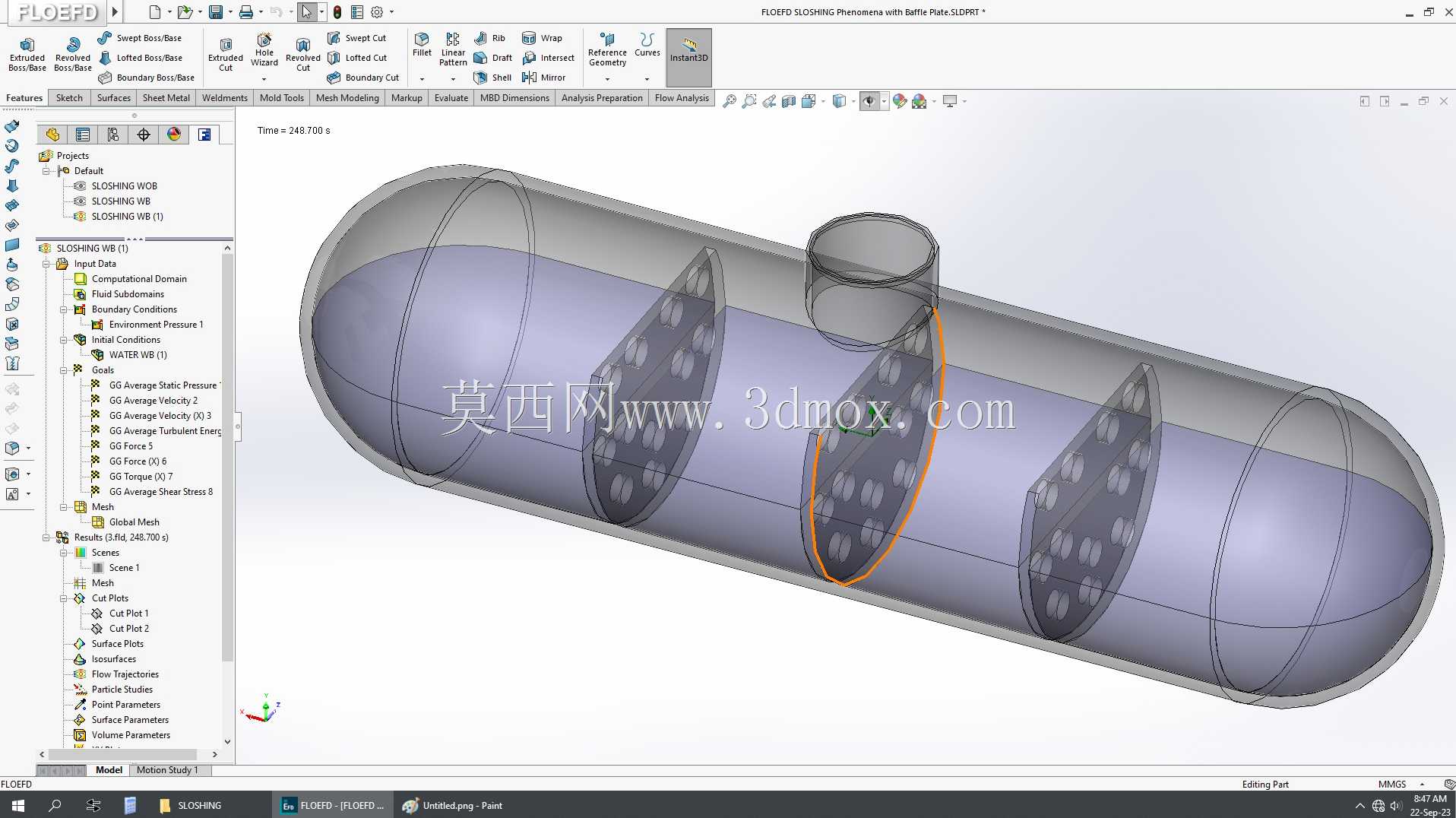Screen dimensions: 1456x818
Task: Collapse the Results node
Action: 46,537
